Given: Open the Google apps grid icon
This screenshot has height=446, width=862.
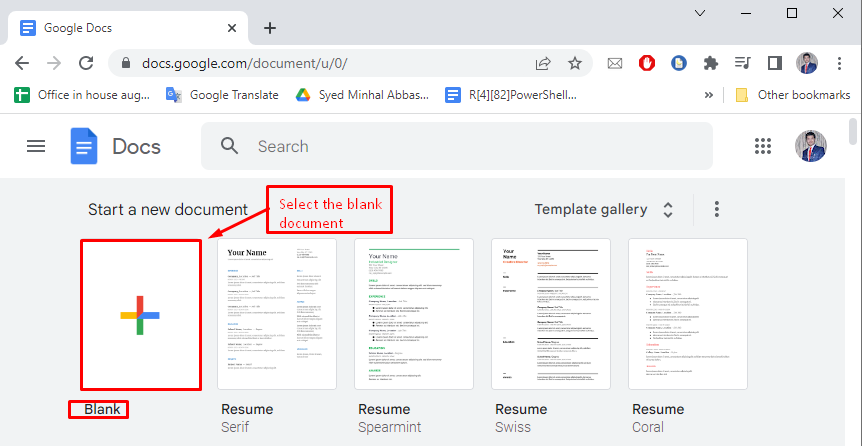Looking at the screenshot, I should tap(763, 146).
